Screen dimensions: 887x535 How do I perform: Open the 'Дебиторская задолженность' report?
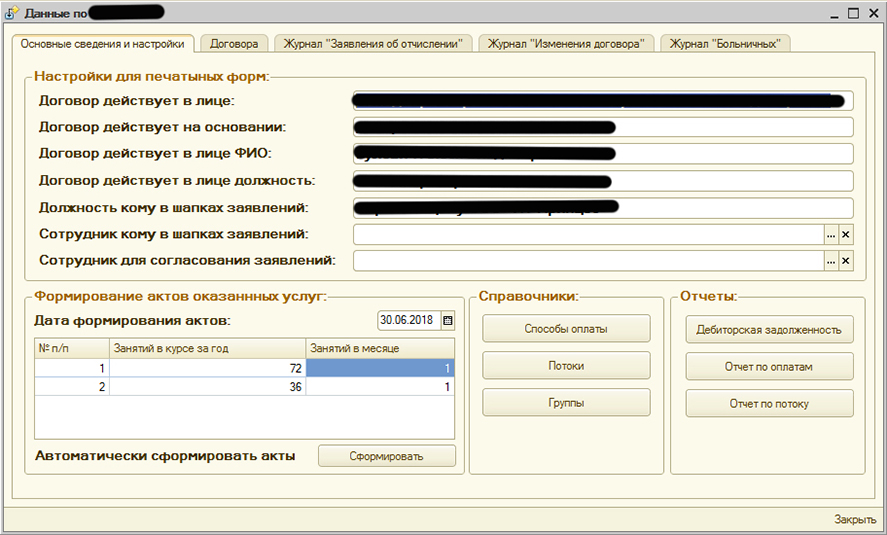tap(769, 329)
